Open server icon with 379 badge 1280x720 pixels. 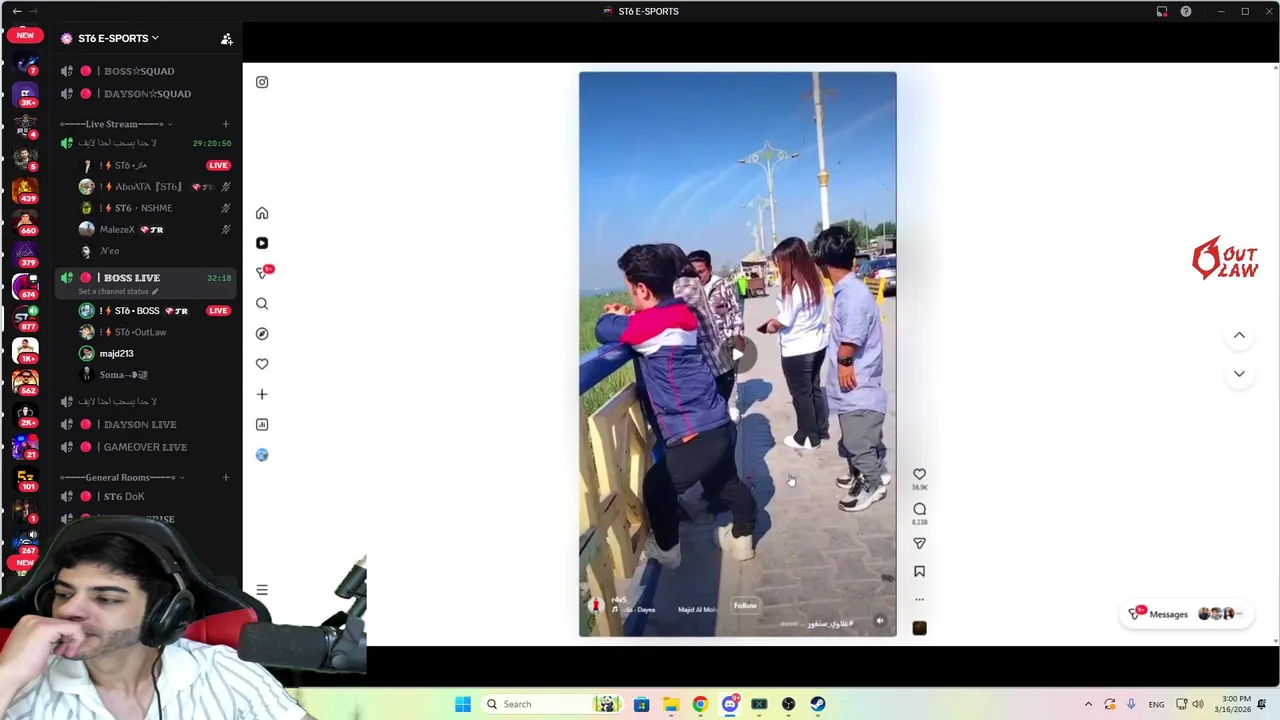point(25,253)
